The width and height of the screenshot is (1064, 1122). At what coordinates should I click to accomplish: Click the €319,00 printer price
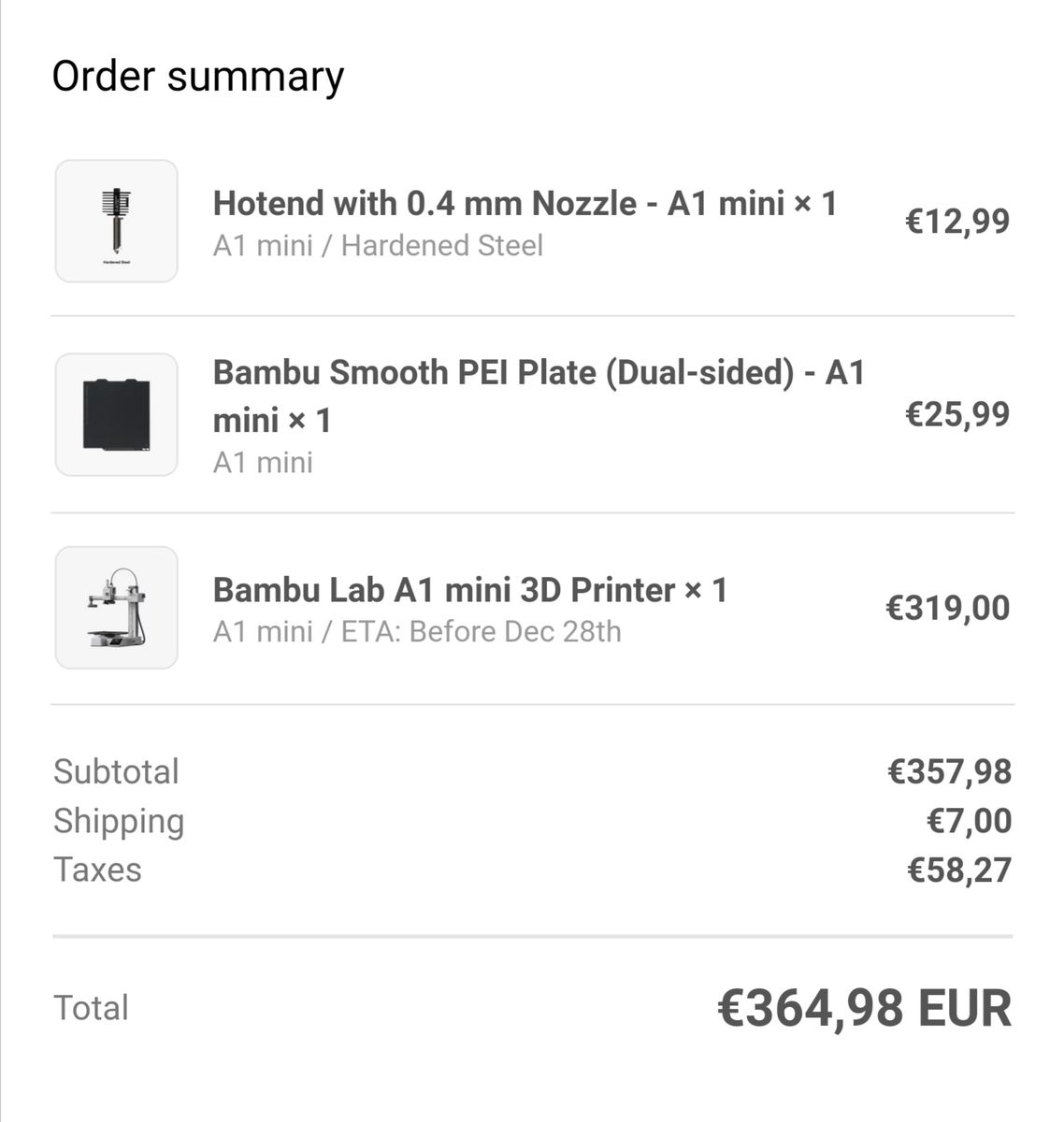(948, 608)
